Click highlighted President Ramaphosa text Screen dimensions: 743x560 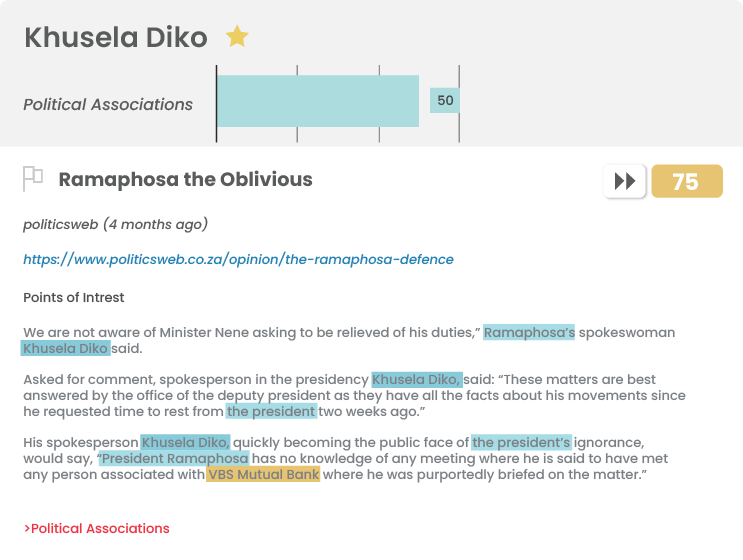coord(174,458)
